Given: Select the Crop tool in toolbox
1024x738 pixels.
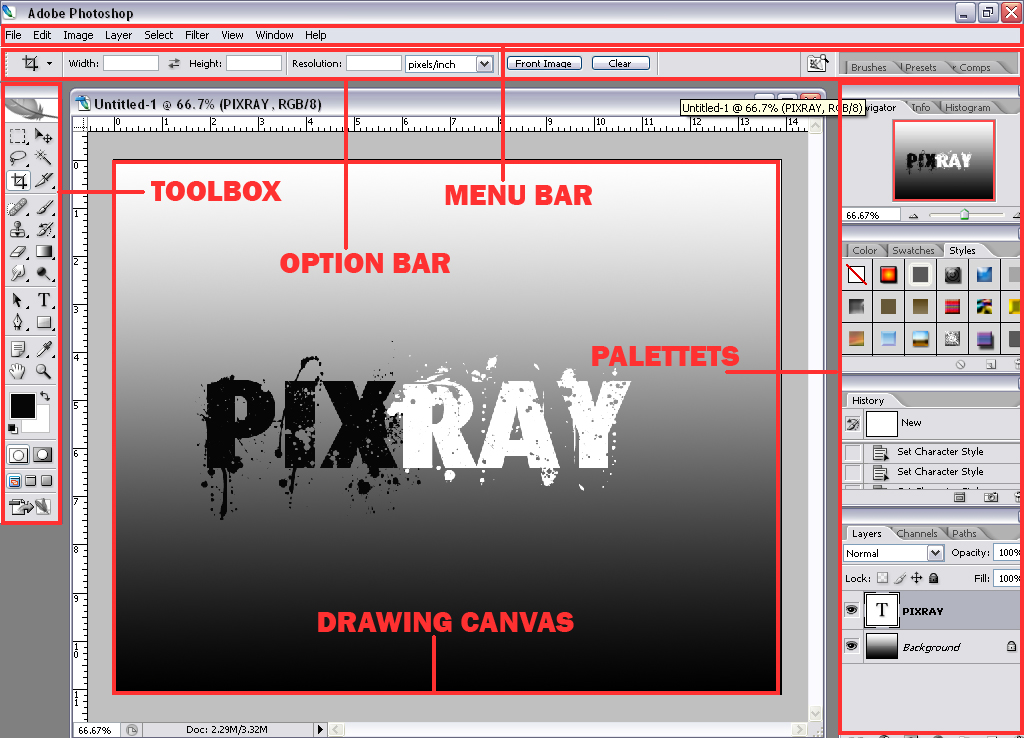Looking at the screenshot, I should [19, 180].
